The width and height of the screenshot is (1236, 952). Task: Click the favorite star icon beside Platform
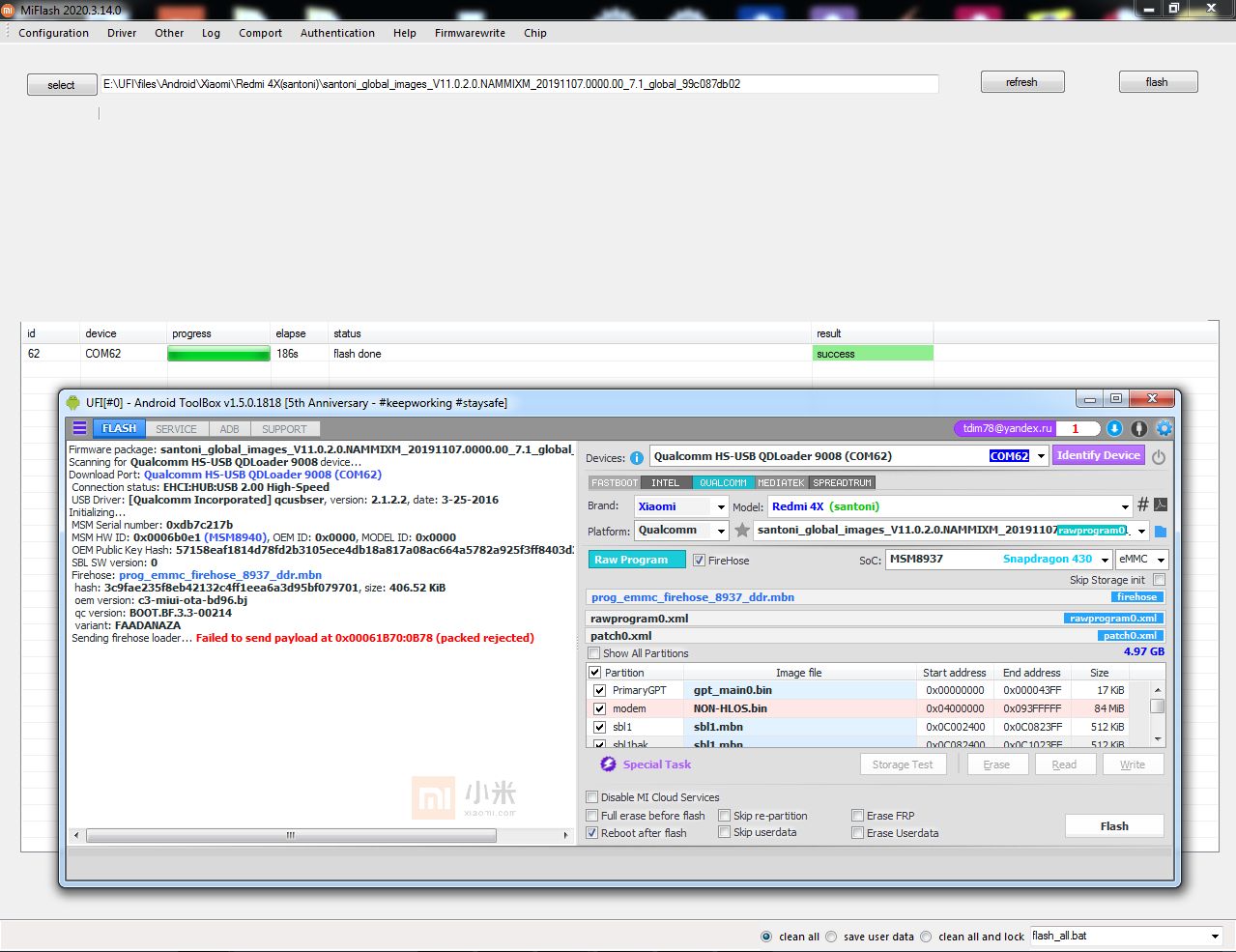point(742,530)
